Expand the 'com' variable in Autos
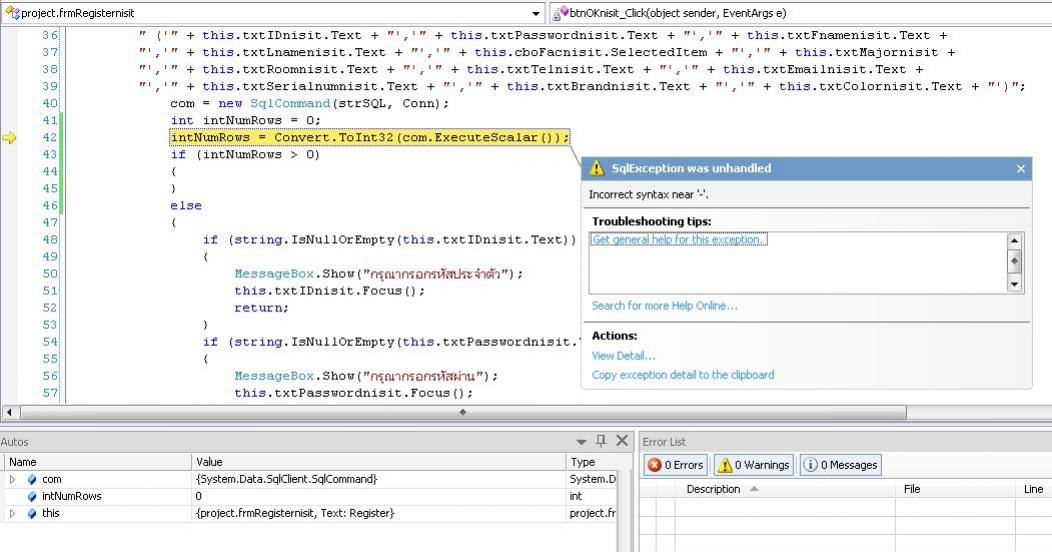This screenshot has height=552, width=1052. click(x=12, y=479)
